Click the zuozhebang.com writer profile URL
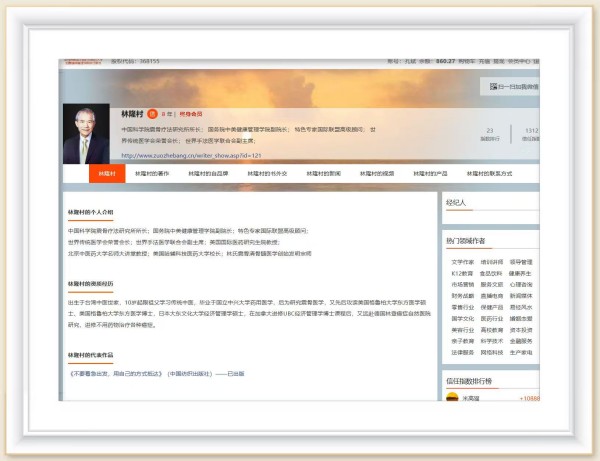 [x=191, y=156]
